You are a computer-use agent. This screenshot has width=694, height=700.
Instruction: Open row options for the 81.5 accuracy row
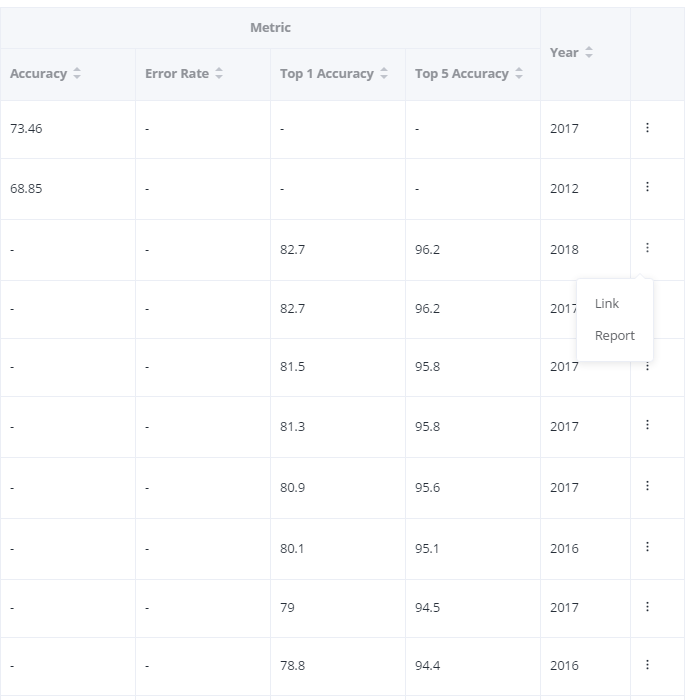pyautogui.click(x=648, y=367)
